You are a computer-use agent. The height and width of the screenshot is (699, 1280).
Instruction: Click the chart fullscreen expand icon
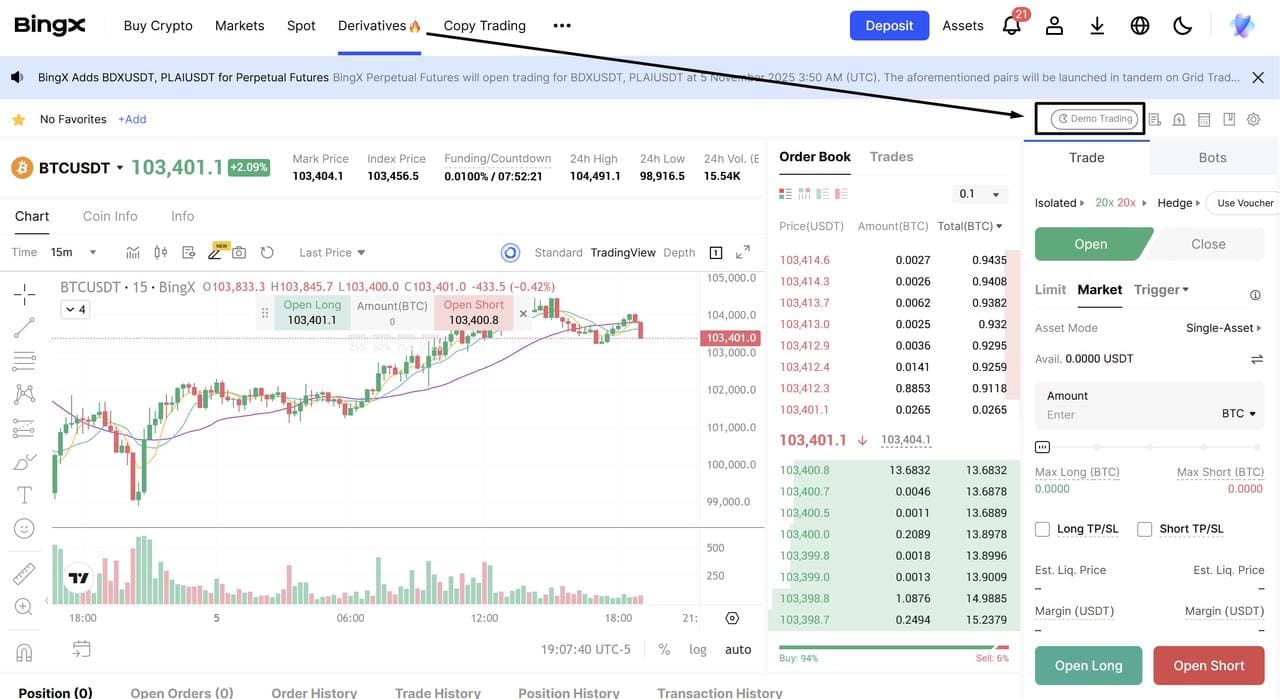[743, 252]
